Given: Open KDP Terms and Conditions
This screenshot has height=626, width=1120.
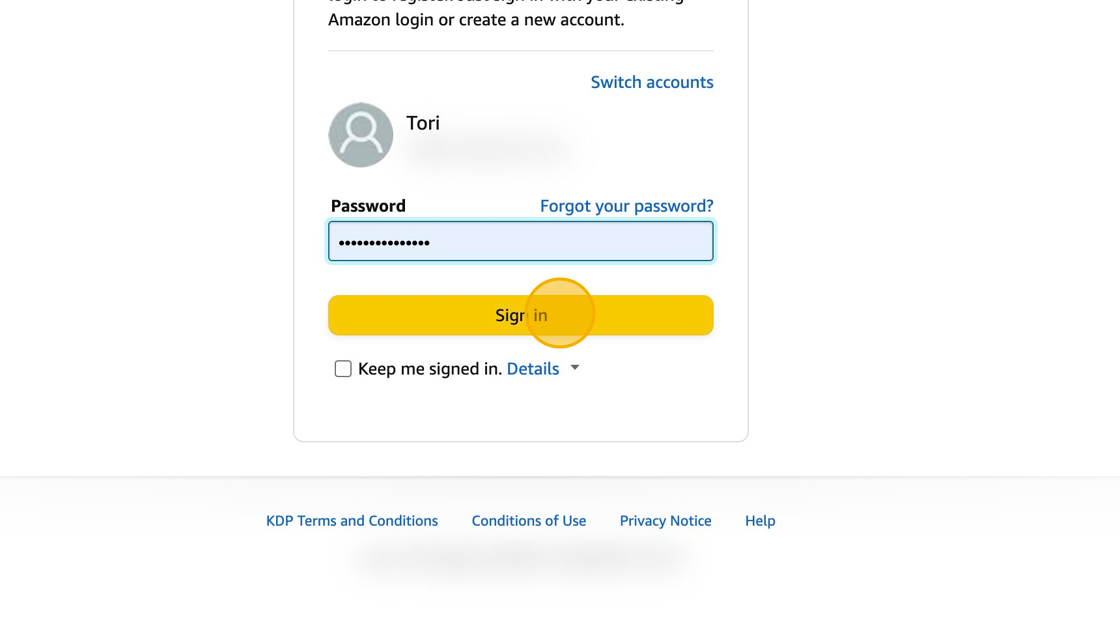Looking at the screenshot, I should pos(352,521).
